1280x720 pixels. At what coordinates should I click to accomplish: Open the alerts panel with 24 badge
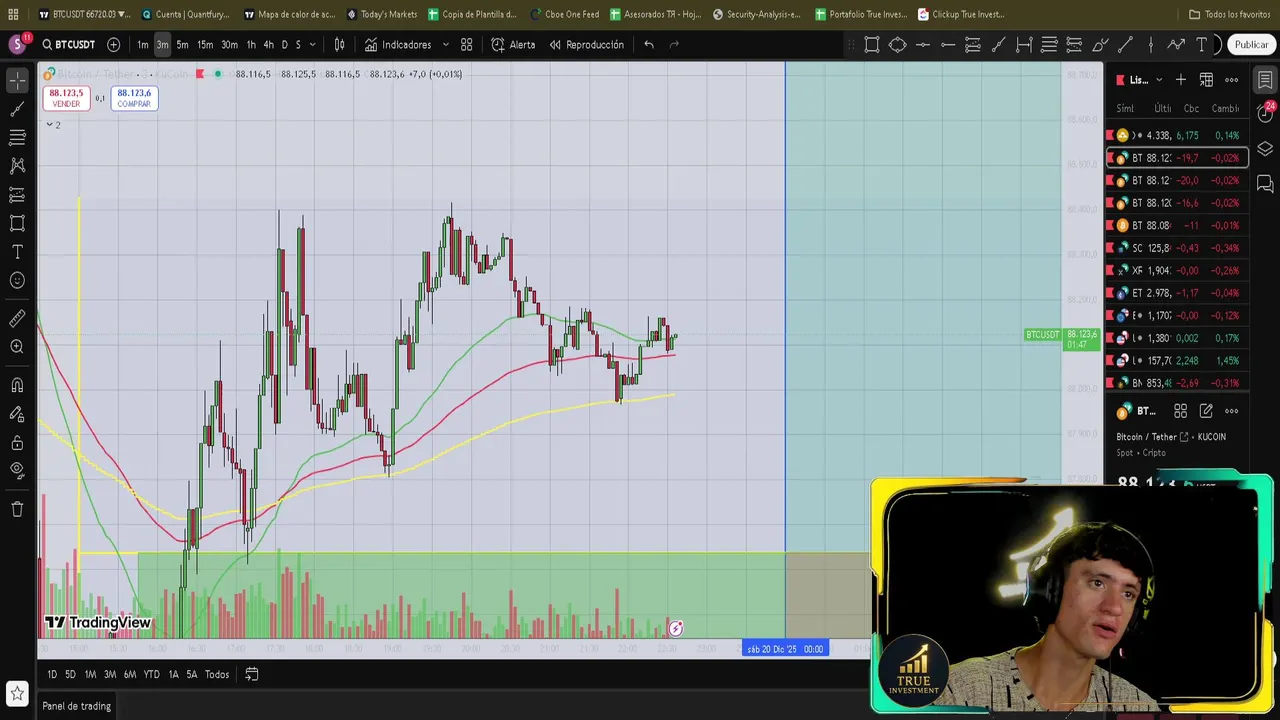pyautogui.click(x=1265, y=113)
